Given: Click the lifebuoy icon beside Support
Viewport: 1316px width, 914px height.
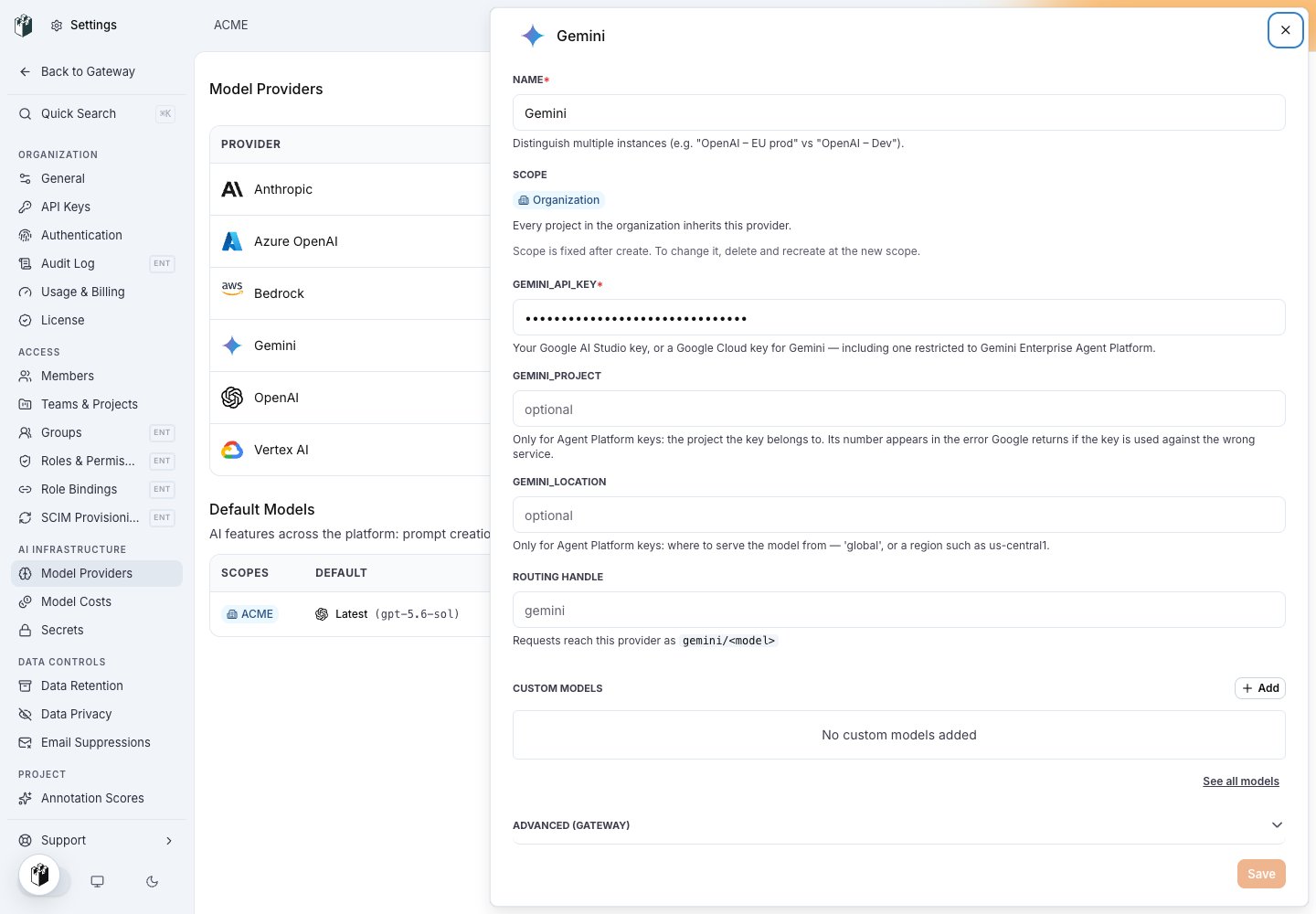Looking at the screenshot, I should click(x=26, y=841).
